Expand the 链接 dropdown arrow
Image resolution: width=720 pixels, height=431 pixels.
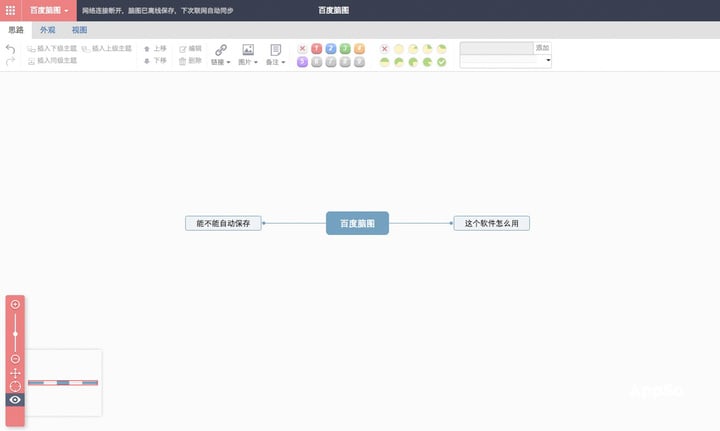tap(228, 62)
